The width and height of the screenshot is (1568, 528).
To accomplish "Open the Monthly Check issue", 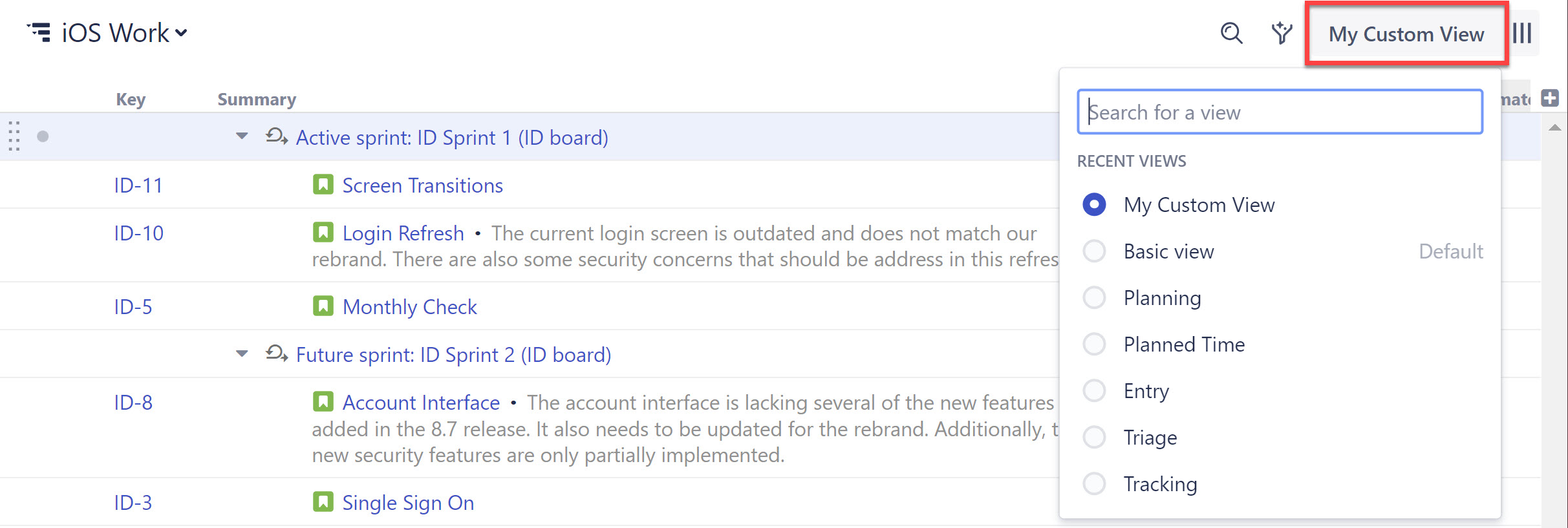I will pyautogui.click(x=409, y=306).
